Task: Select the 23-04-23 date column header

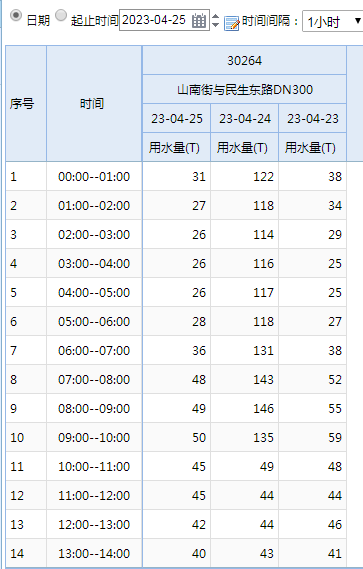Action: tap(313, 118)
